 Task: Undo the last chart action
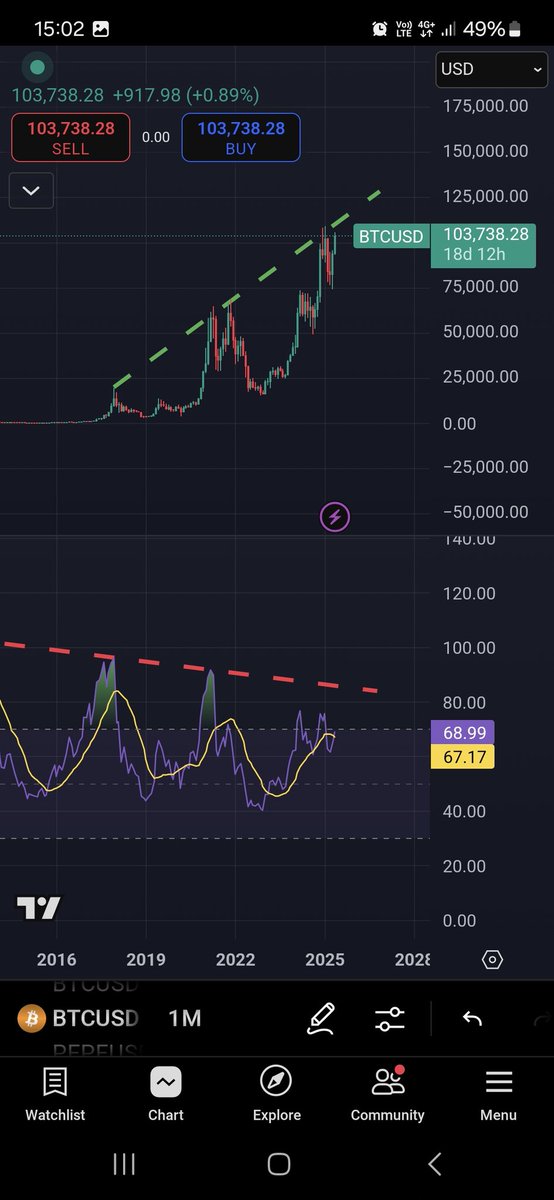(x=472, y=1019)
